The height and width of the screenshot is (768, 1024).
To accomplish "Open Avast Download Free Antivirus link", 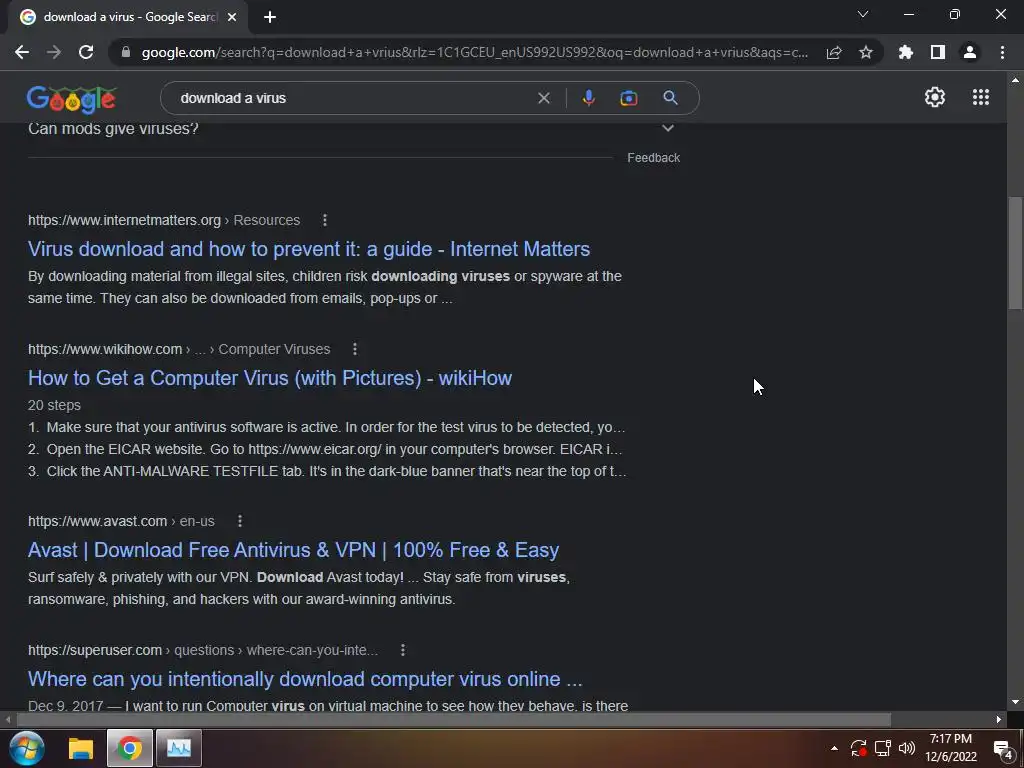I will (293, 550).
